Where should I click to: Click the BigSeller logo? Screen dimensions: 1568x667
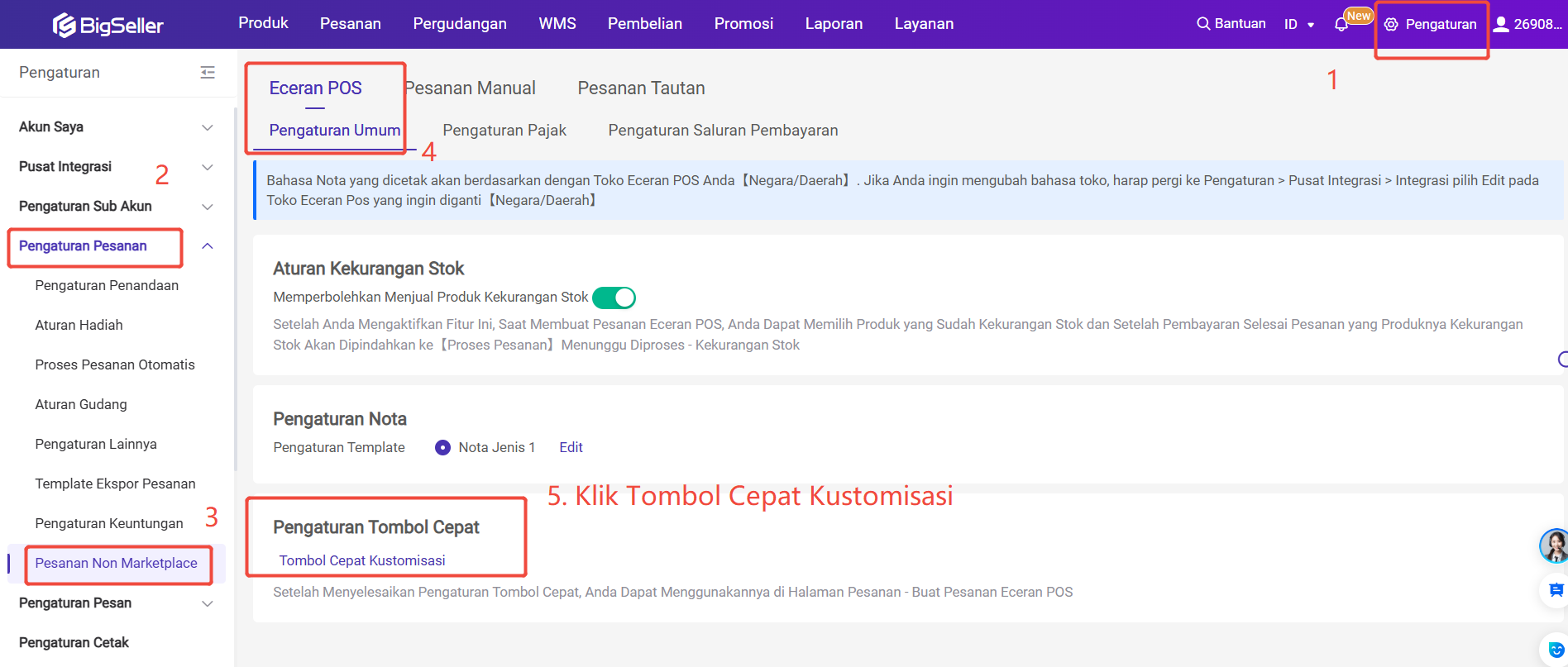(x=108, y=25)
